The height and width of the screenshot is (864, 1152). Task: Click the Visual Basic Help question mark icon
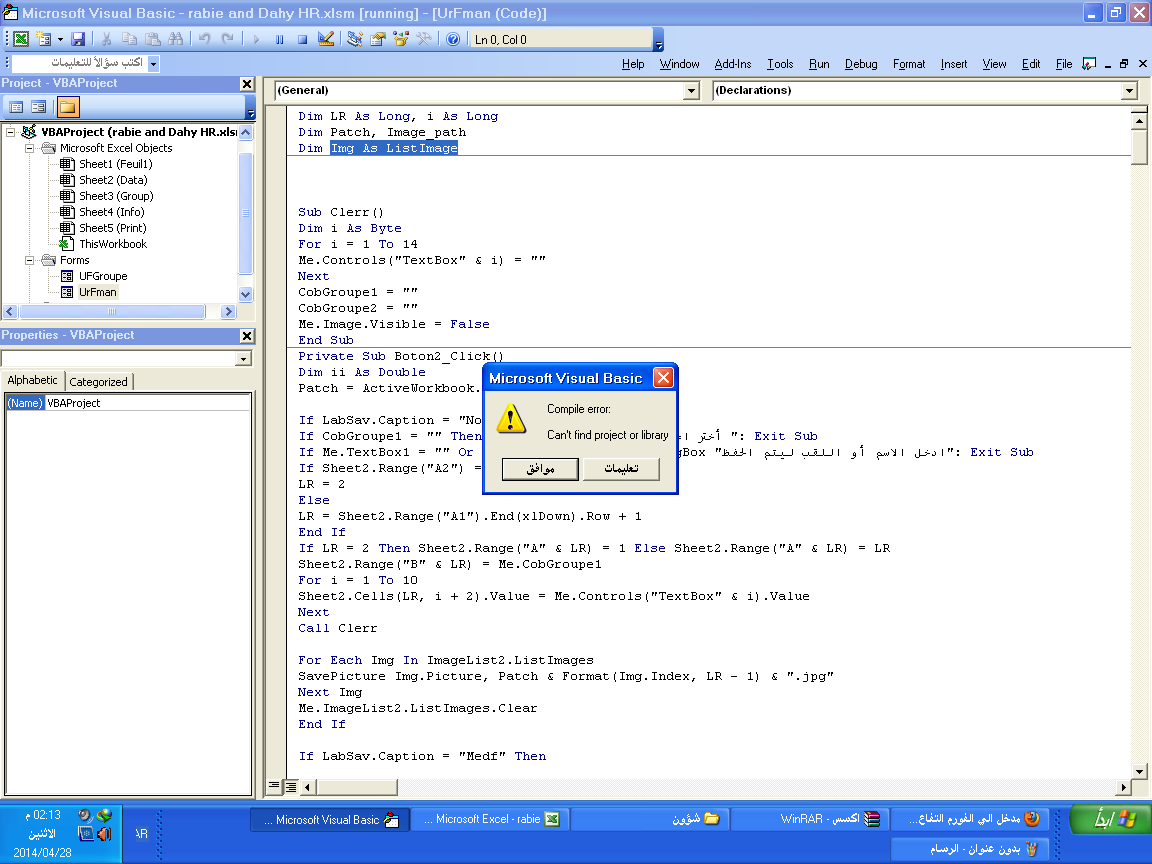[453, 39]
